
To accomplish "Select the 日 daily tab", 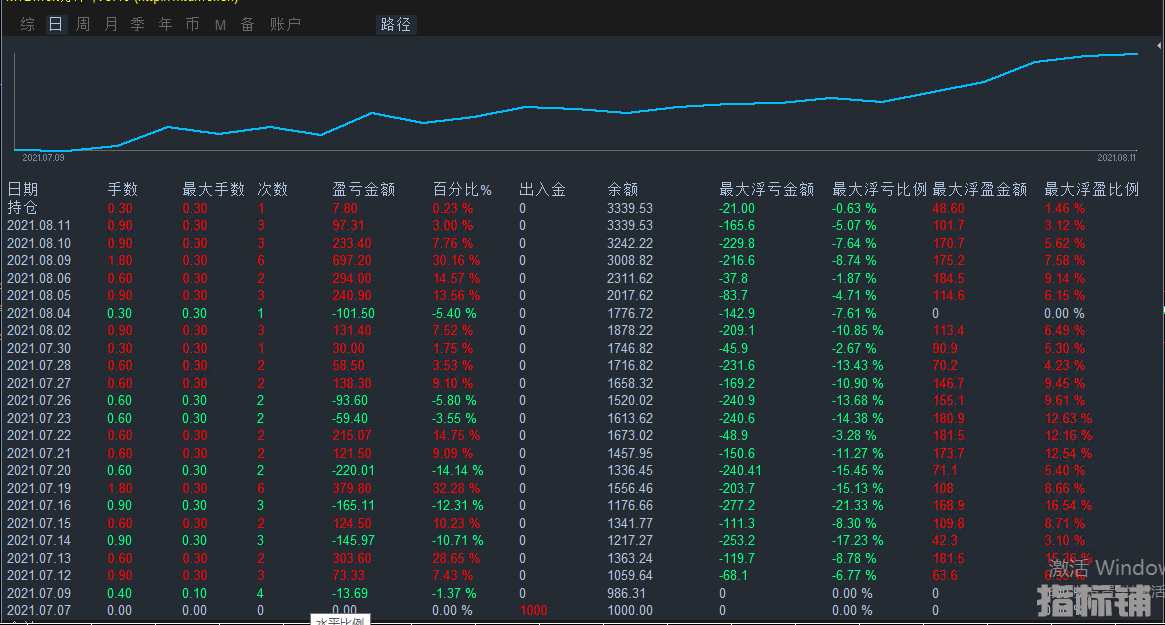I will tap(55, 24).
